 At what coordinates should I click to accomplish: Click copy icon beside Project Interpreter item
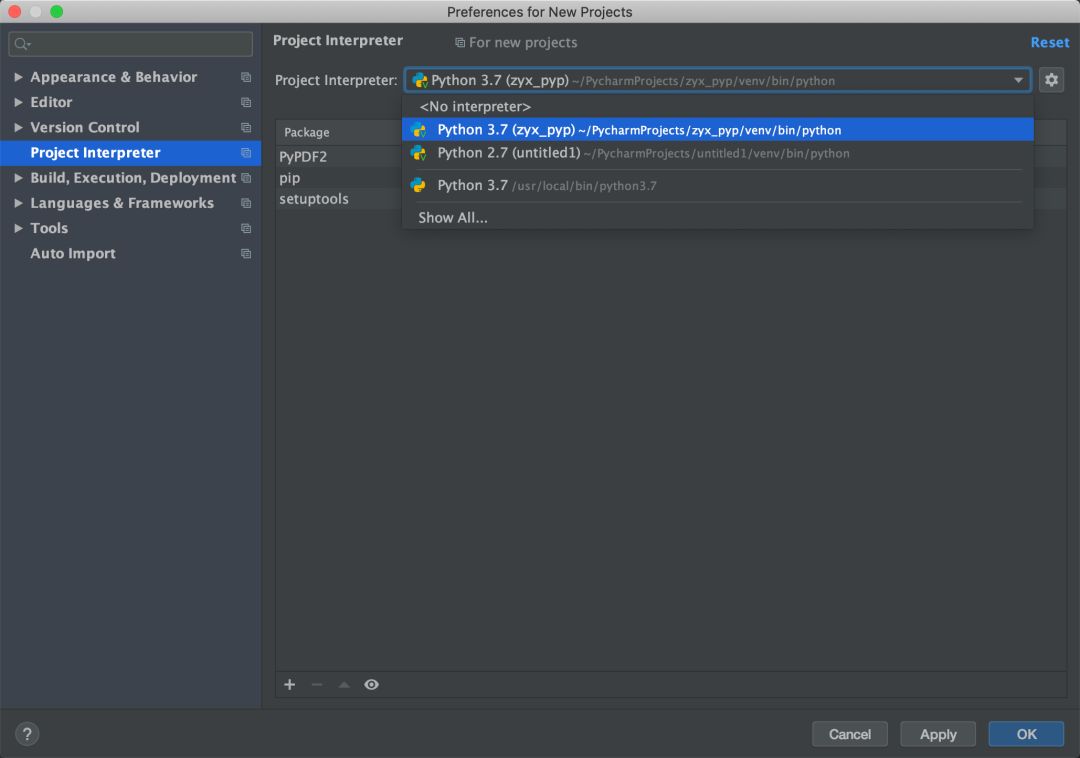point(246,153)
